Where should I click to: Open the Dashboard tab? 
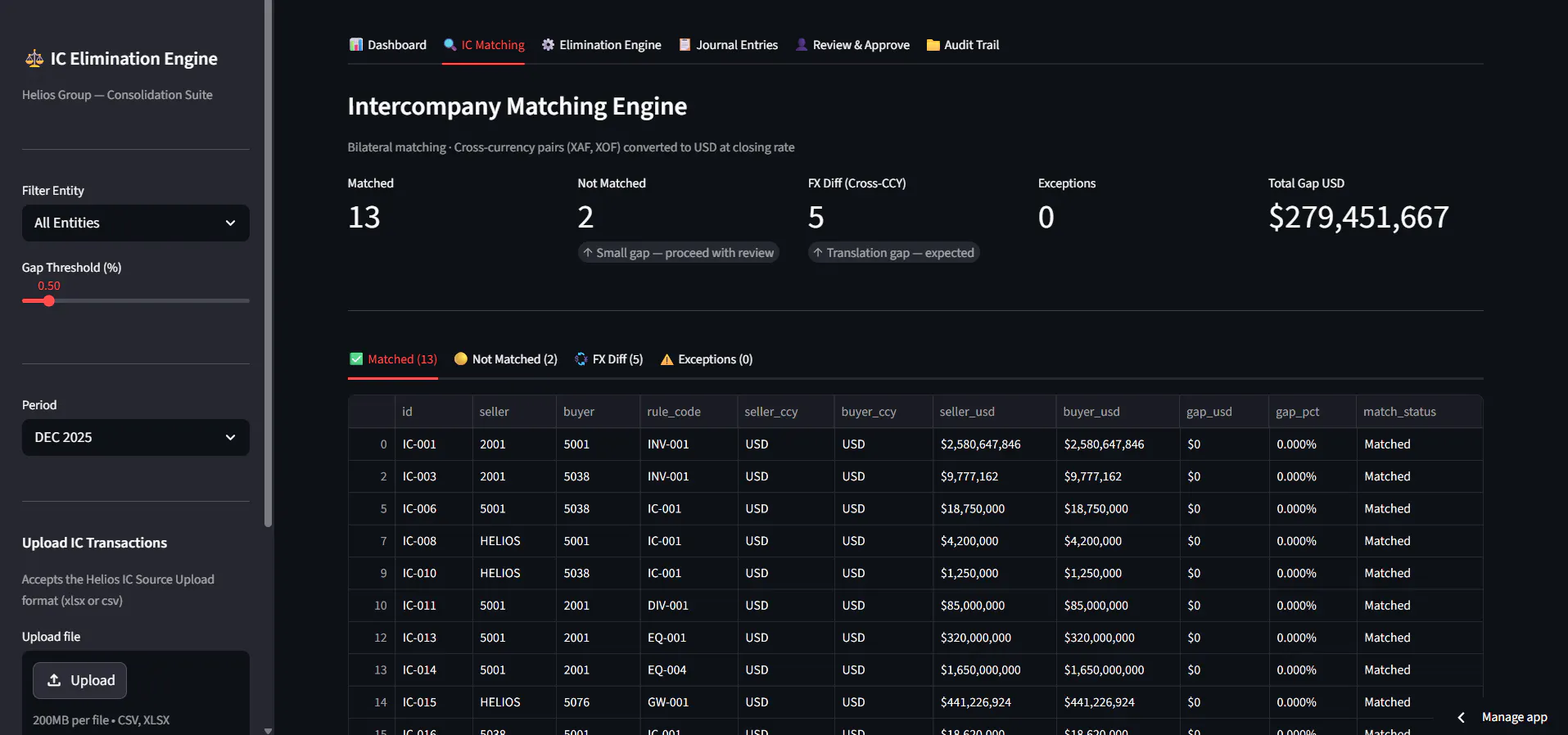click(x=388, y=44)
